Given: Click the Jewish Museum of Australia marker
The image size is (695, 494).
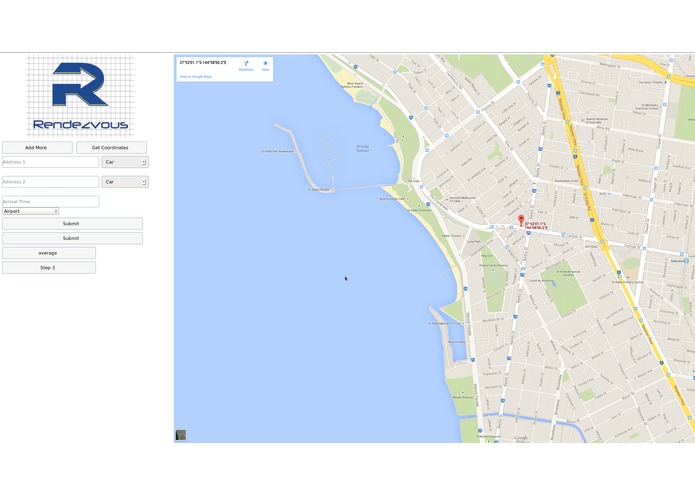Looking at the screenshot, I should 583,119.
